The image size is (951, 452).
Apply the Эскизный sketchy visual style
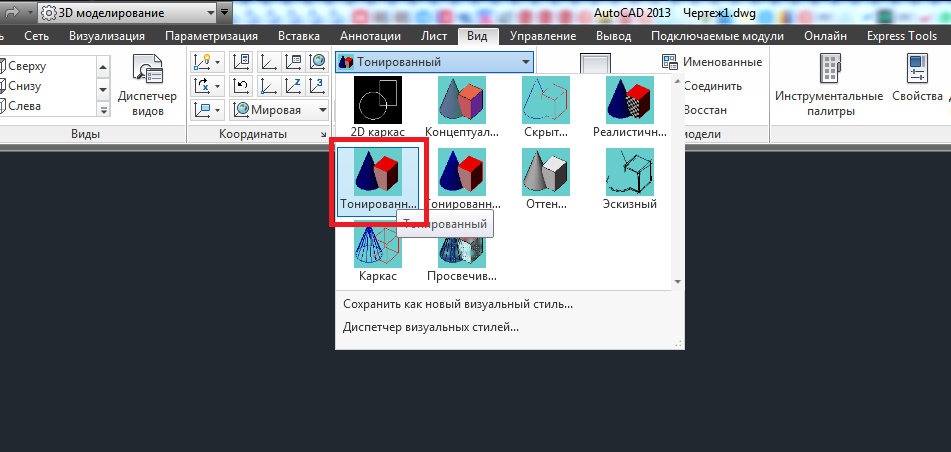pos(630,180)
